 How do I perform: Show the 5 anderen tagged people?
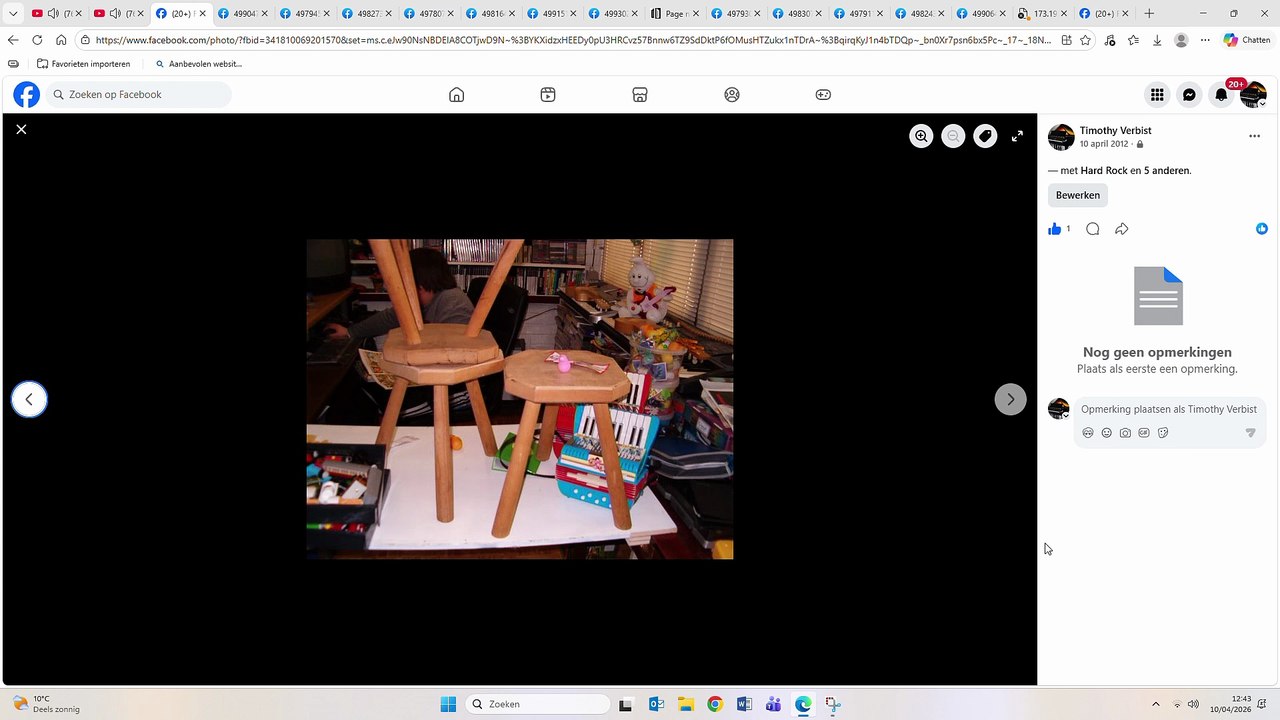click(1167, 170)
